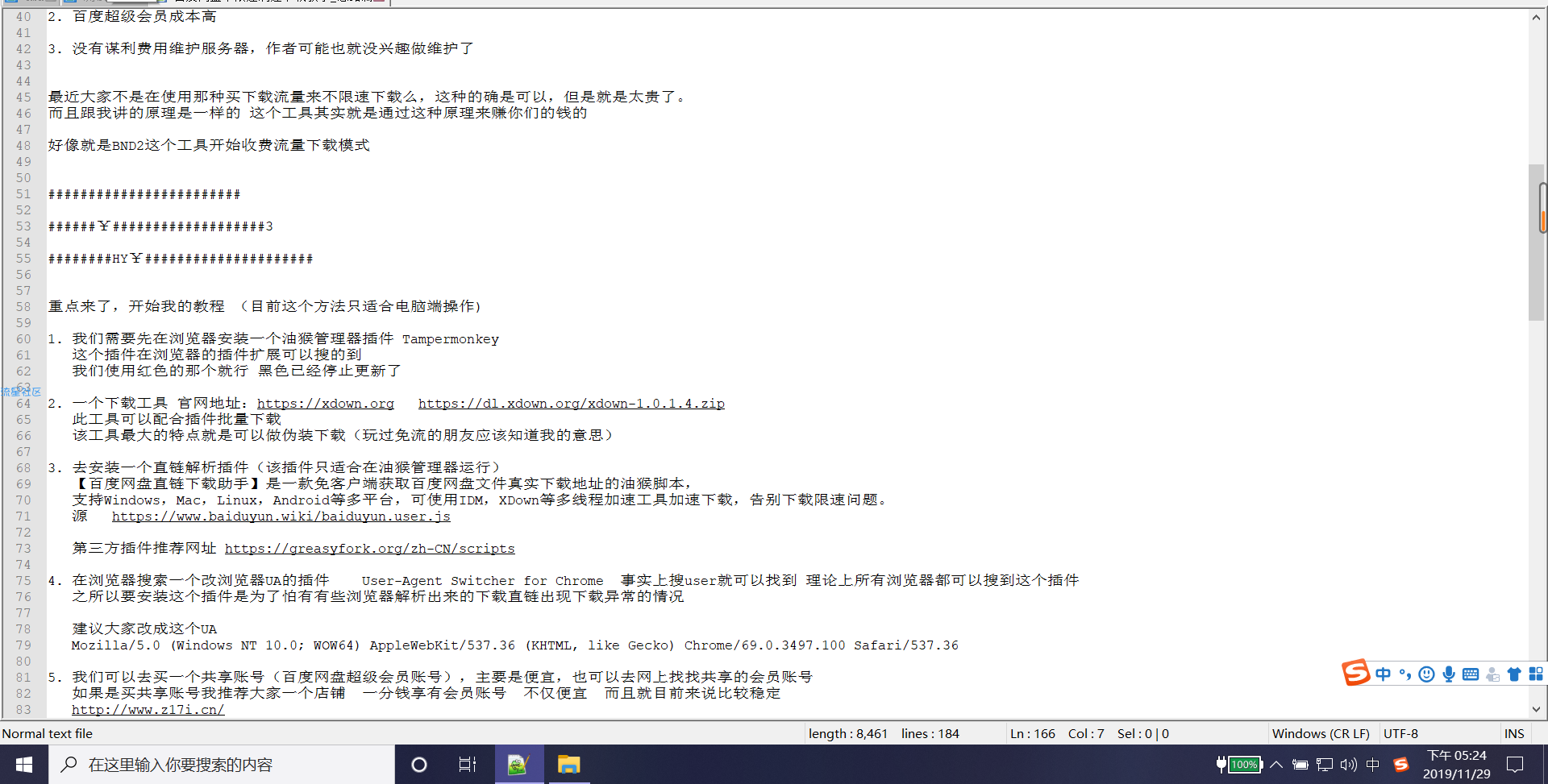Click the power plug battery tray icon
This screenshot has height=784, width=1548.
tap(1300, 765)
